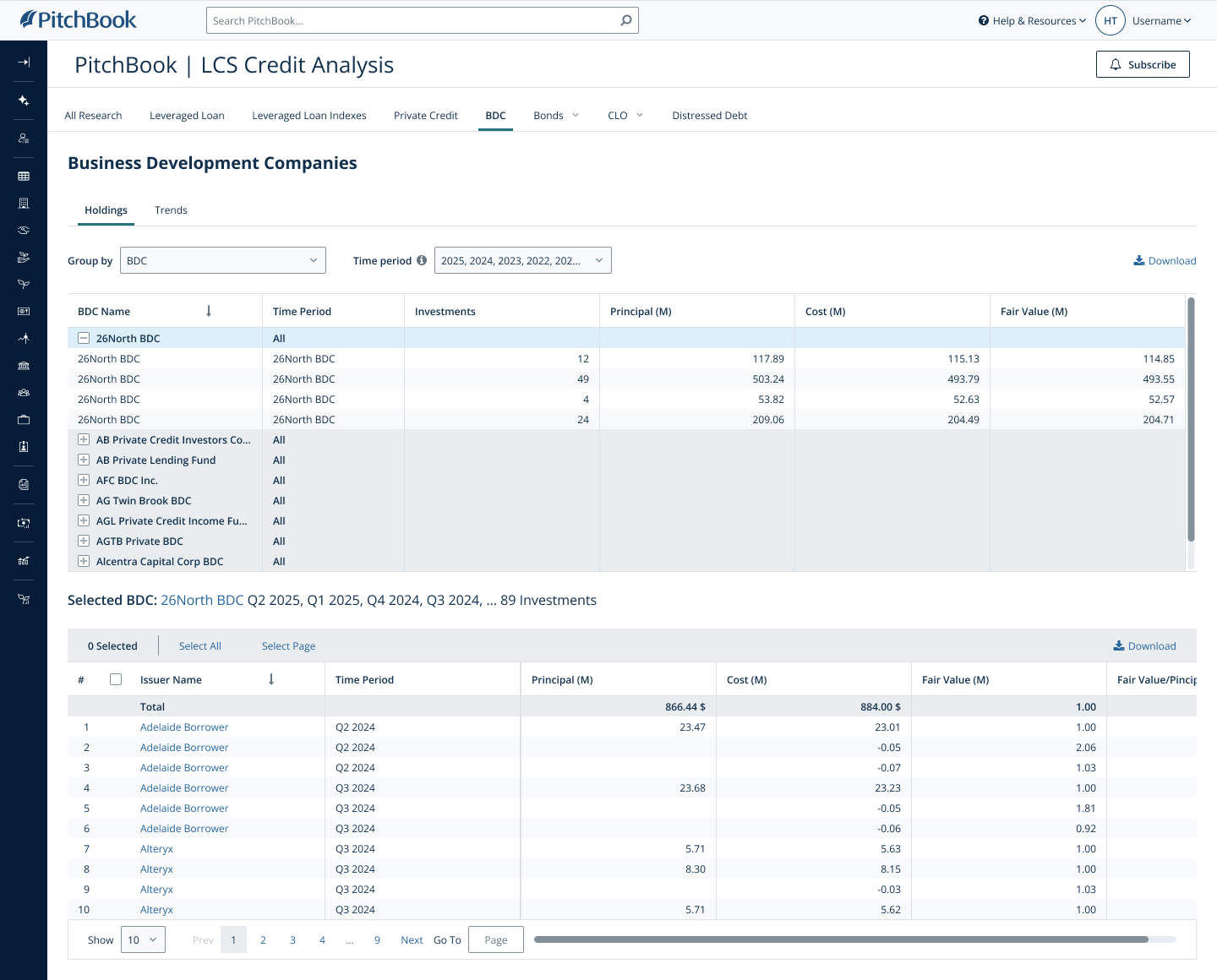Click Select Page for investment rows
Image resolution: width=1217 pixels, height=980 pixels.
tap(288, 645)
